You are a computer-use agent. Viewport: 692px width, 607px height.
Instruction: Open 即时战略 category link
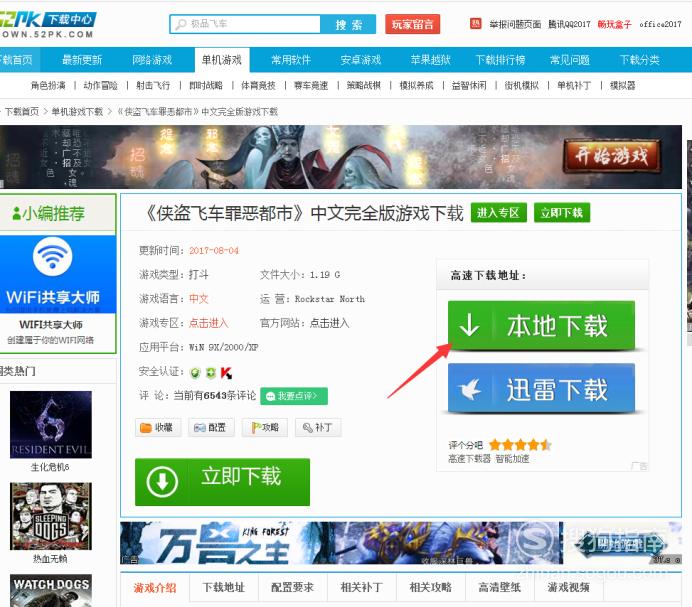pos(206,86)
